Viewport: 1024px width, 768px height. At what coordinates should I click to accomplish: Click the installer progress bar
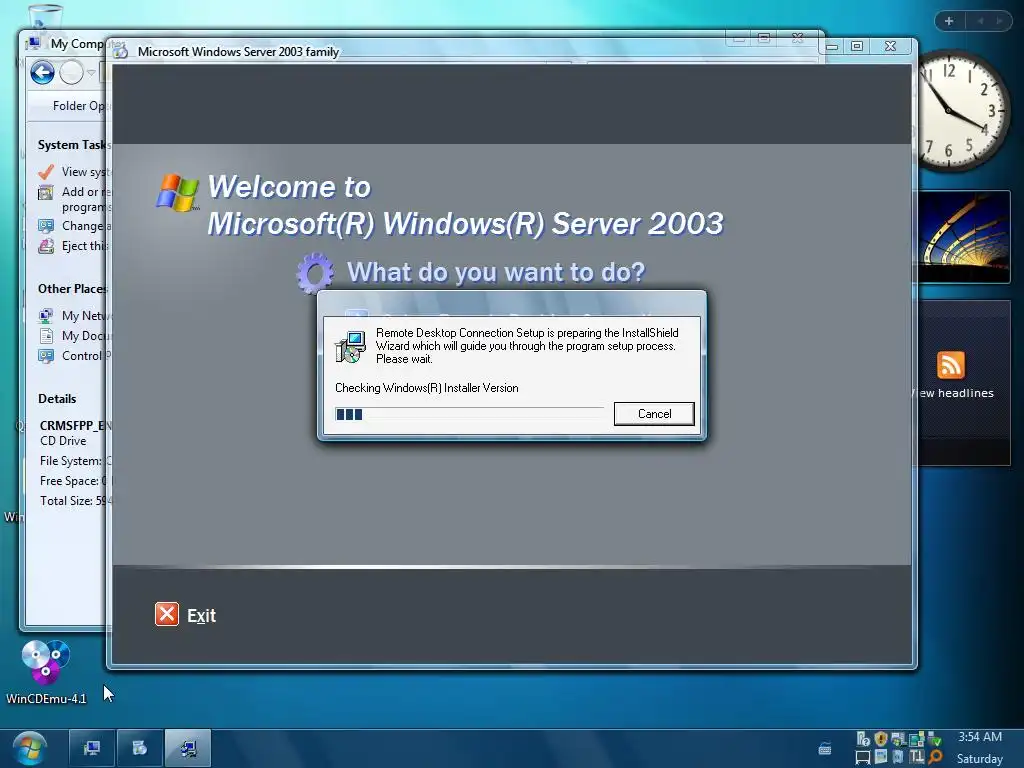[469, 414]
